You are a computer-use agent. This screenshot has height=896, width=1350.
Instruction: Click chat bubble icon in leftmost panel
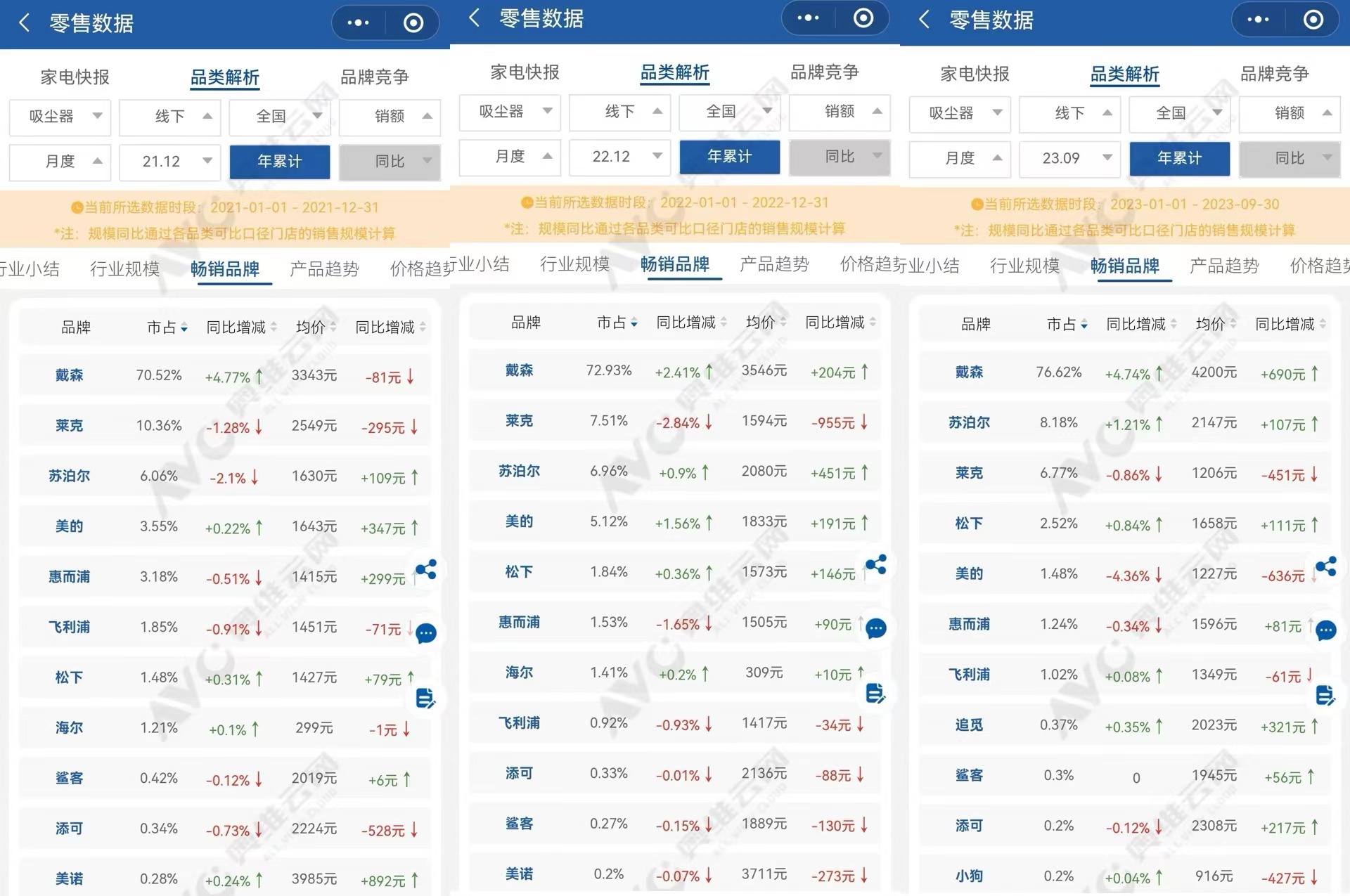(x=426, y=633)
